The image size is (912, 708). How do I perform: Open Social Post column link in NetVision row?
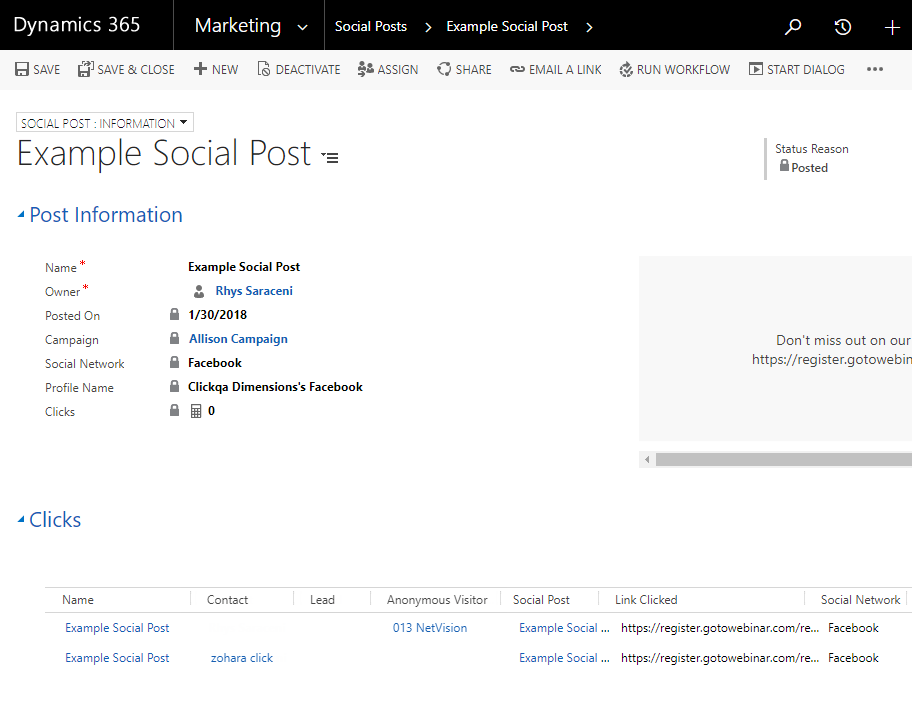tap(564, 628)
